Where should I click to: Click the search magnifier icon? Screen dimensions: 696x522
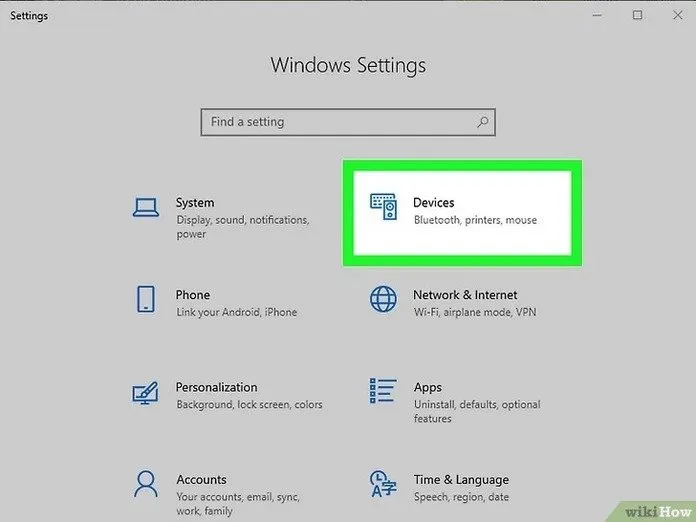click(x=483, y=122)
